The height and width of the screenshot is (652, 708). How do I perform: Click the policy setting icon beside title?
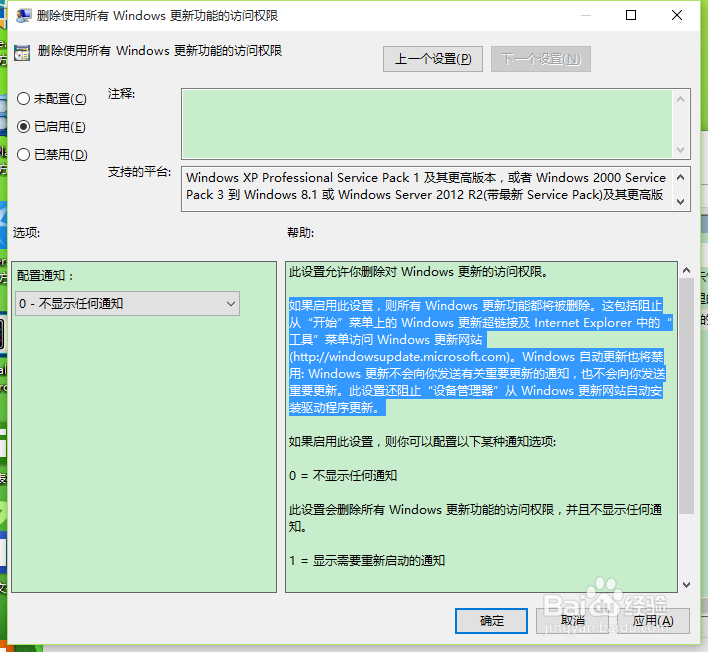[22, 52]
